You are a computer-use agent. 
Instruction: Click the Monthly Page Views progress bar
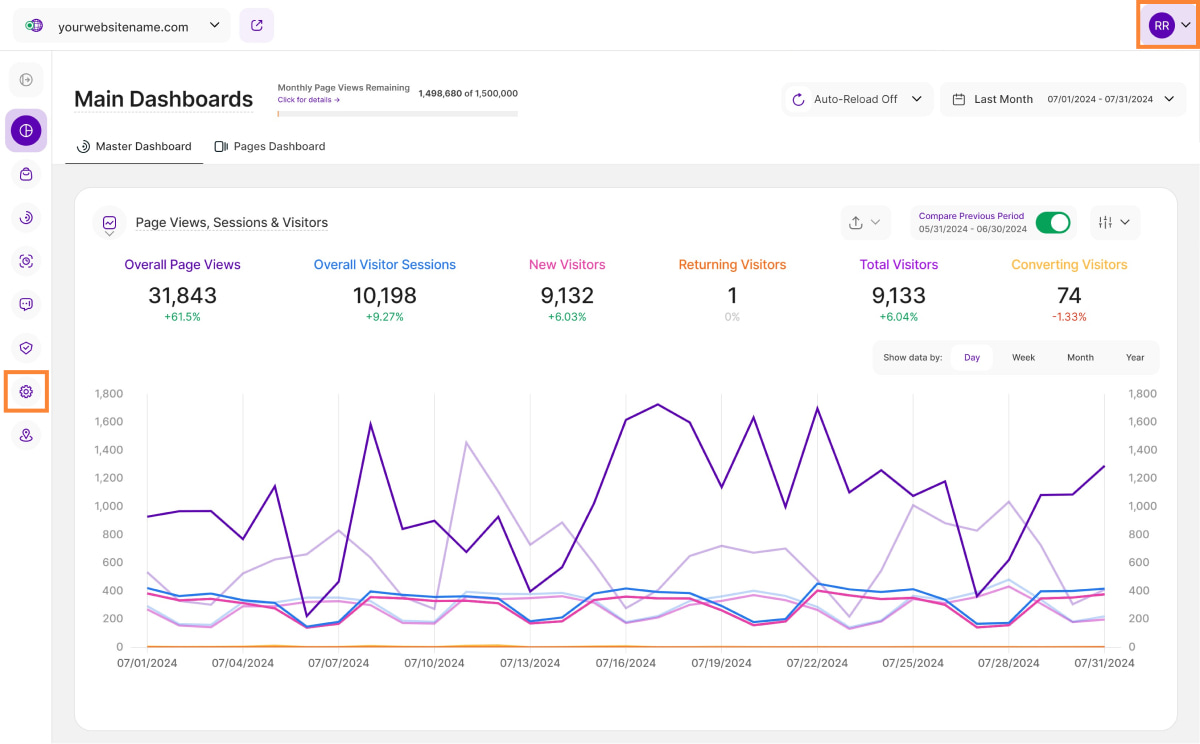point(397,114)
